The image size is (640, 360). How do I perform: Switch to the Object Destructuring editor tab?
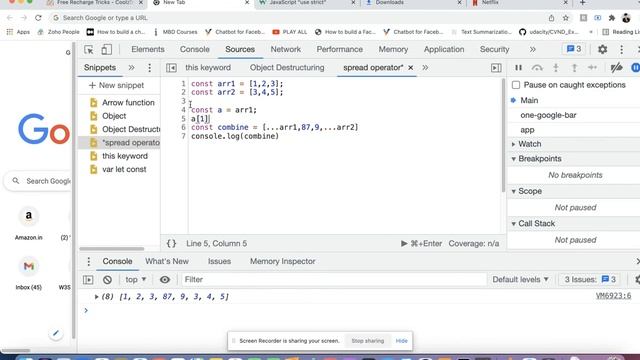pos(287,68)
